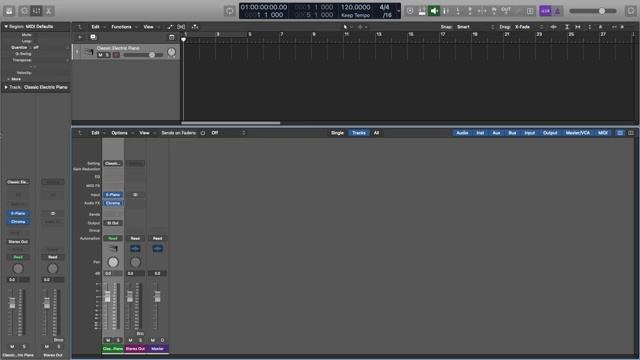
Task: Open the Tracks area View menu
Action: 150,27
